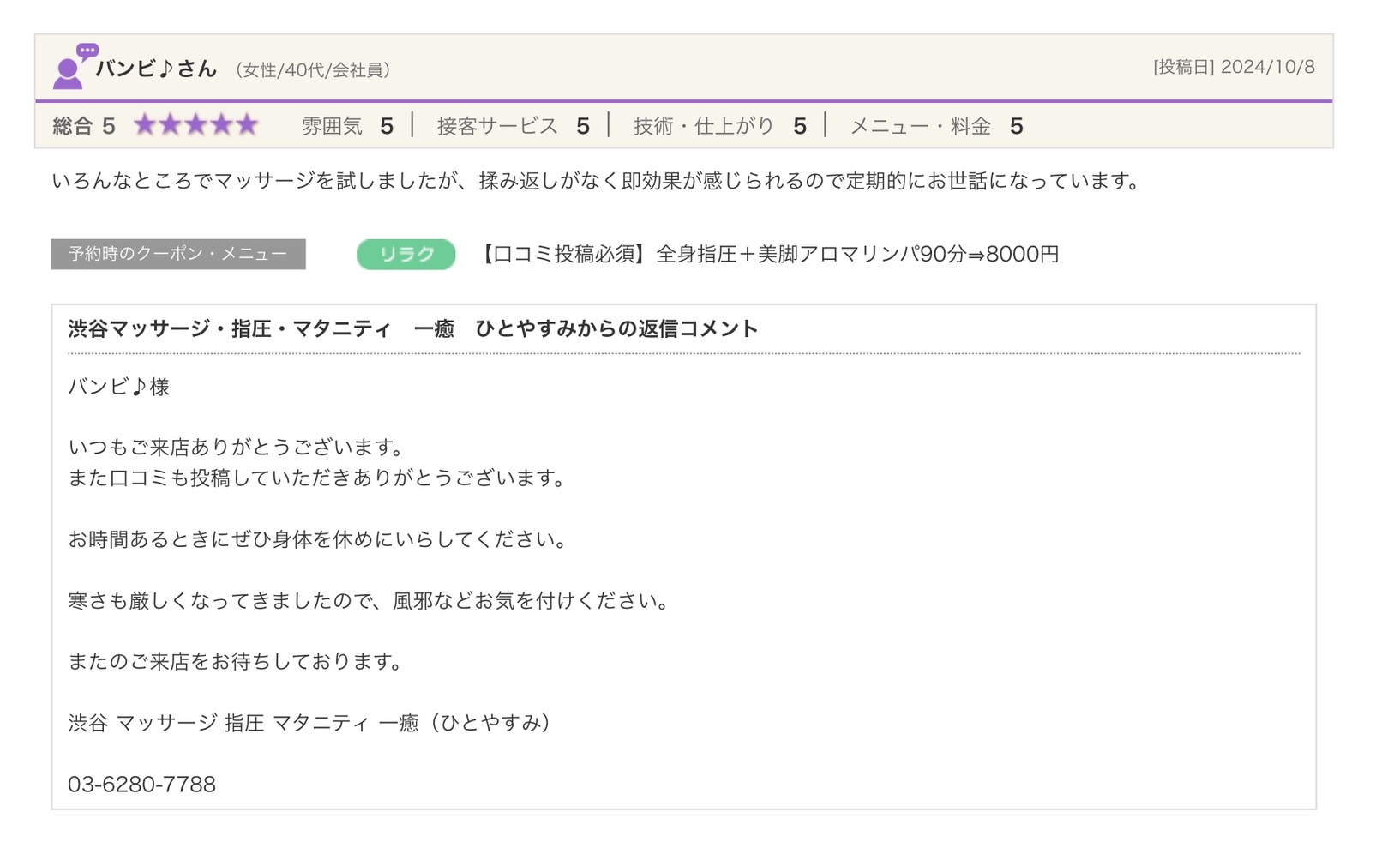Click the ひとやすみからの返信コメント heading
1400x860 pixels.
click(x=413, y=328)
